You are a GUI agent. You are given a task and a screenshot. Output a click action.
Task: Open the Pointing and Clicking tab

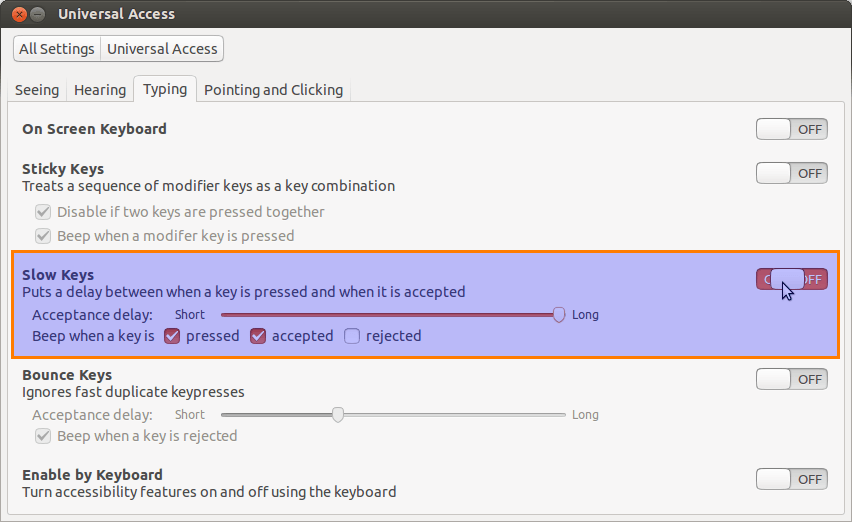click(273, 90)
